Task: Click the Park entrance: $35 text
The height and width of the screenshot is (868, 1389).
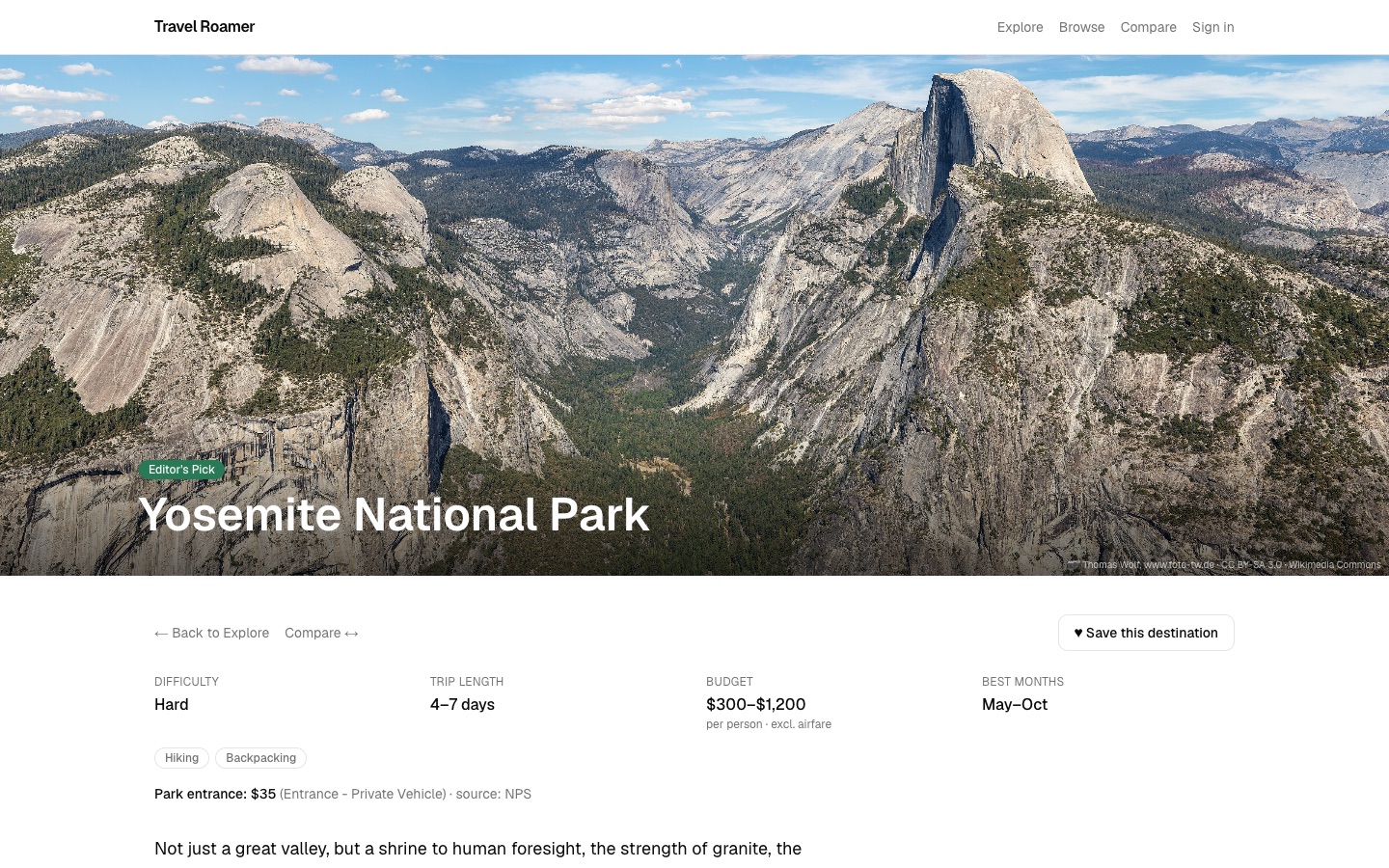Action: click(x=215, y=794)
